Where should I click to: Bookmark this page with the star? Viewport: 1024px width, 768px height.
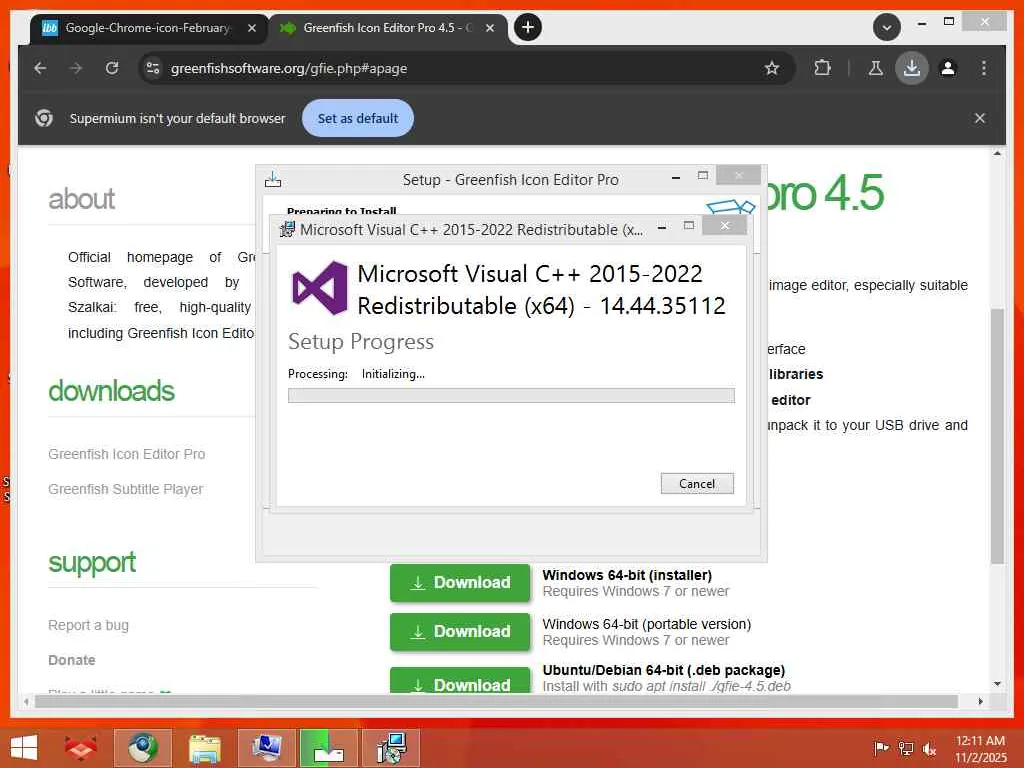coord(772,68)
